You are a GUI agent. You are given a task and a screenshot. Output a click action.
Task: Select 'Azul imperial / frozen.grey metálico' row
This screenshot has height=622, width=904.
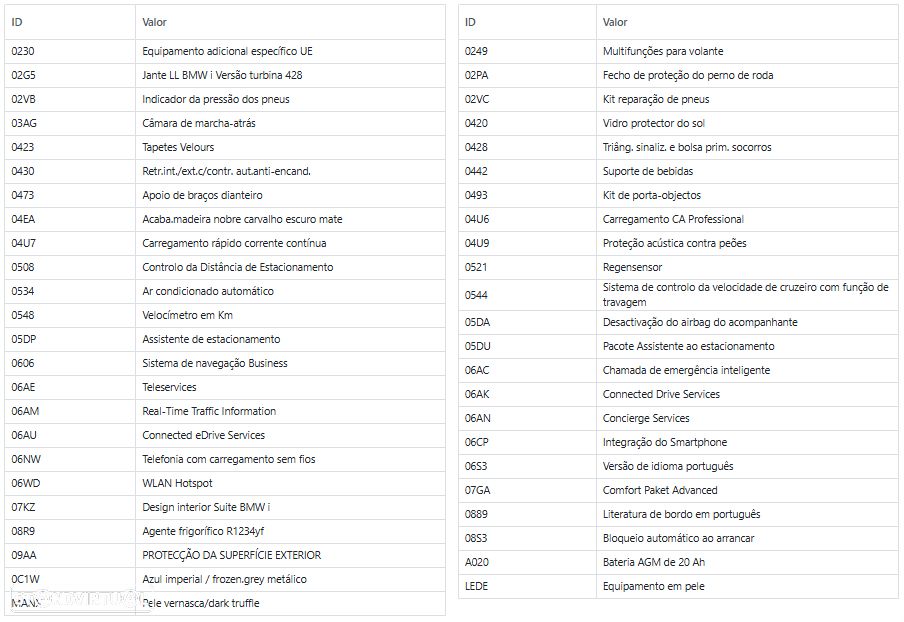tap(225, 579)
